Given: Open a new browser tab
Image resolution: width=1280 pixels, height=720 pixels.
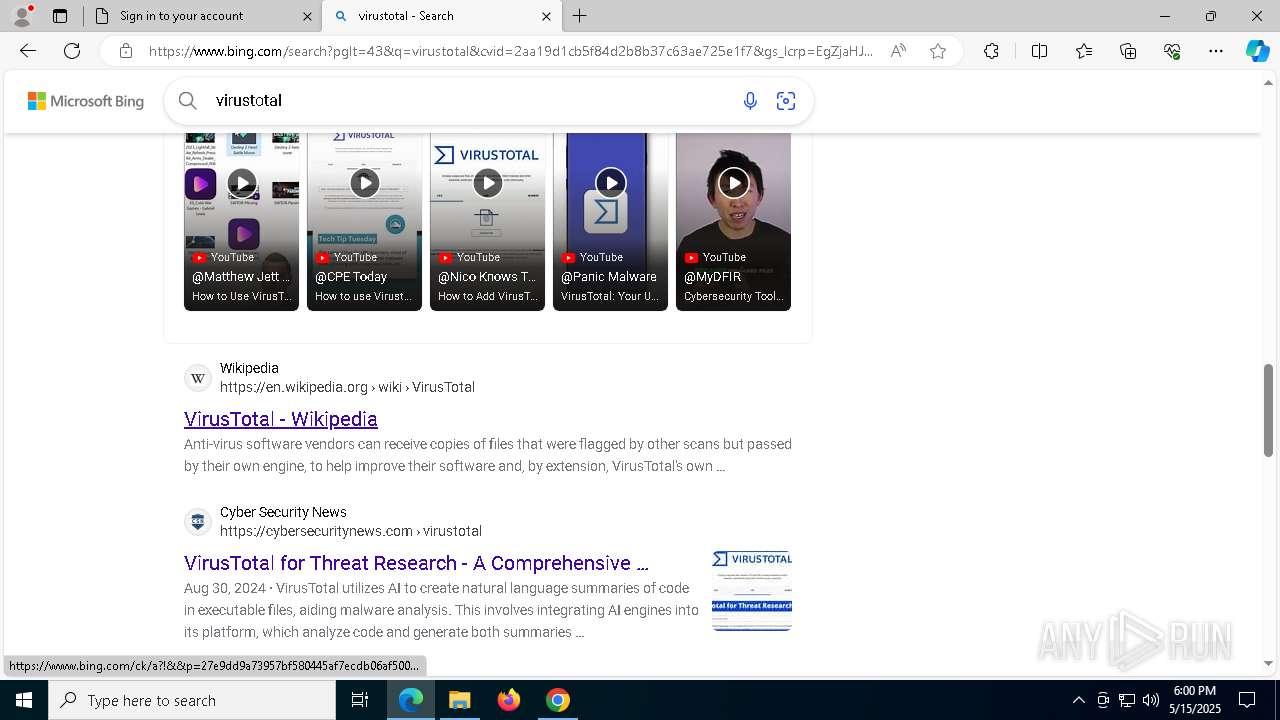Looking at the screenshot, I should [x=580, y=16].
